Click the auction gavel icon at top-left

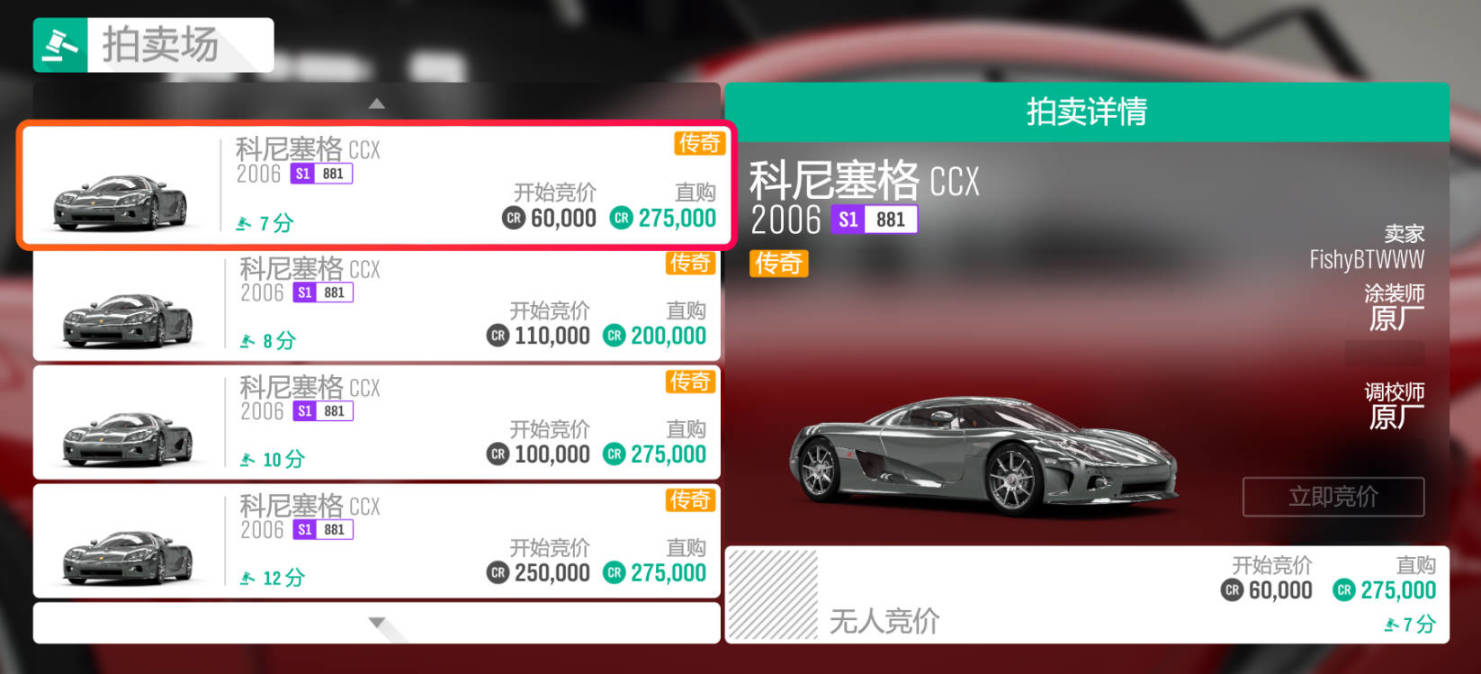tap(59, 45)
